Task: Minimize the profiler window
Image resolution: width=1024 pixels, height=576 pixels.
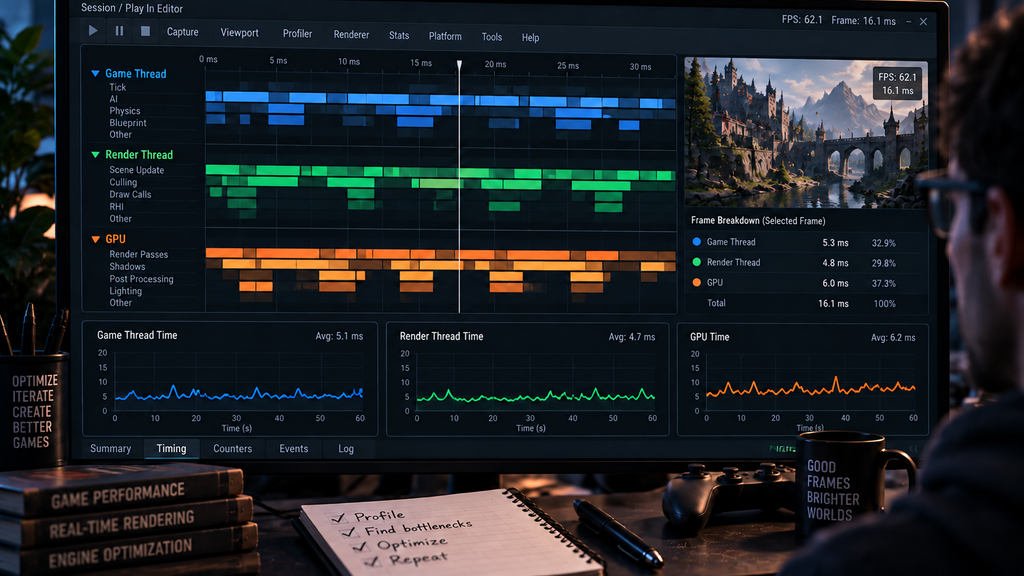Action: pos(908,22)
